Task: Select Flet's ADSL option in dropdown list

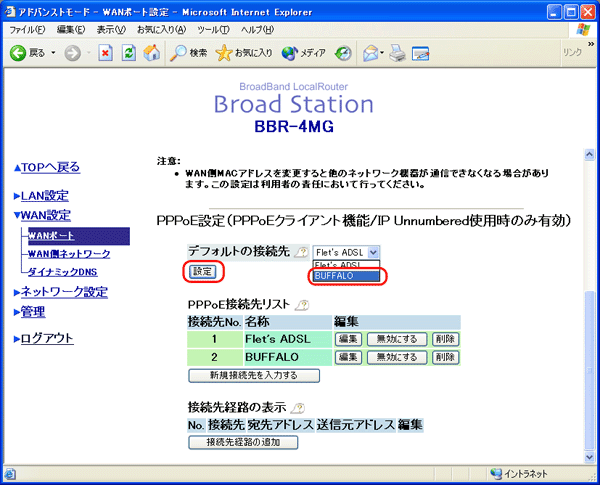Action: [x=346, y=265]
